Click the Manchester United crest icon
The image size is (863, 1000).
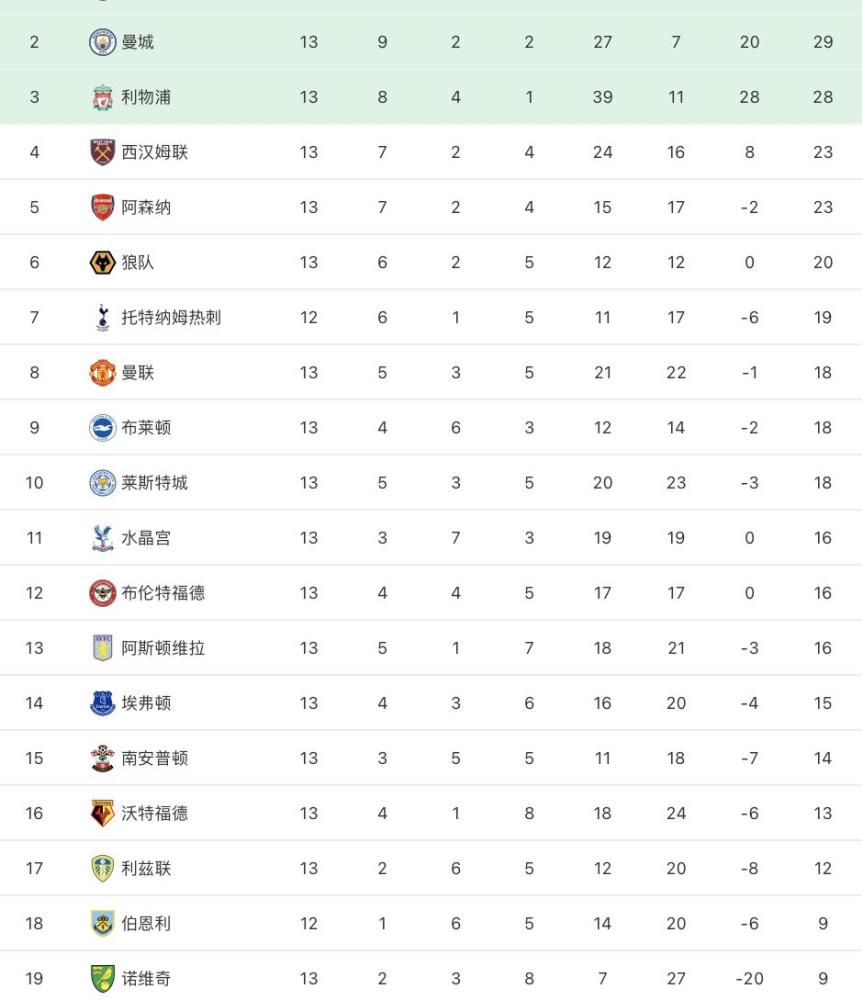(102, 372)
